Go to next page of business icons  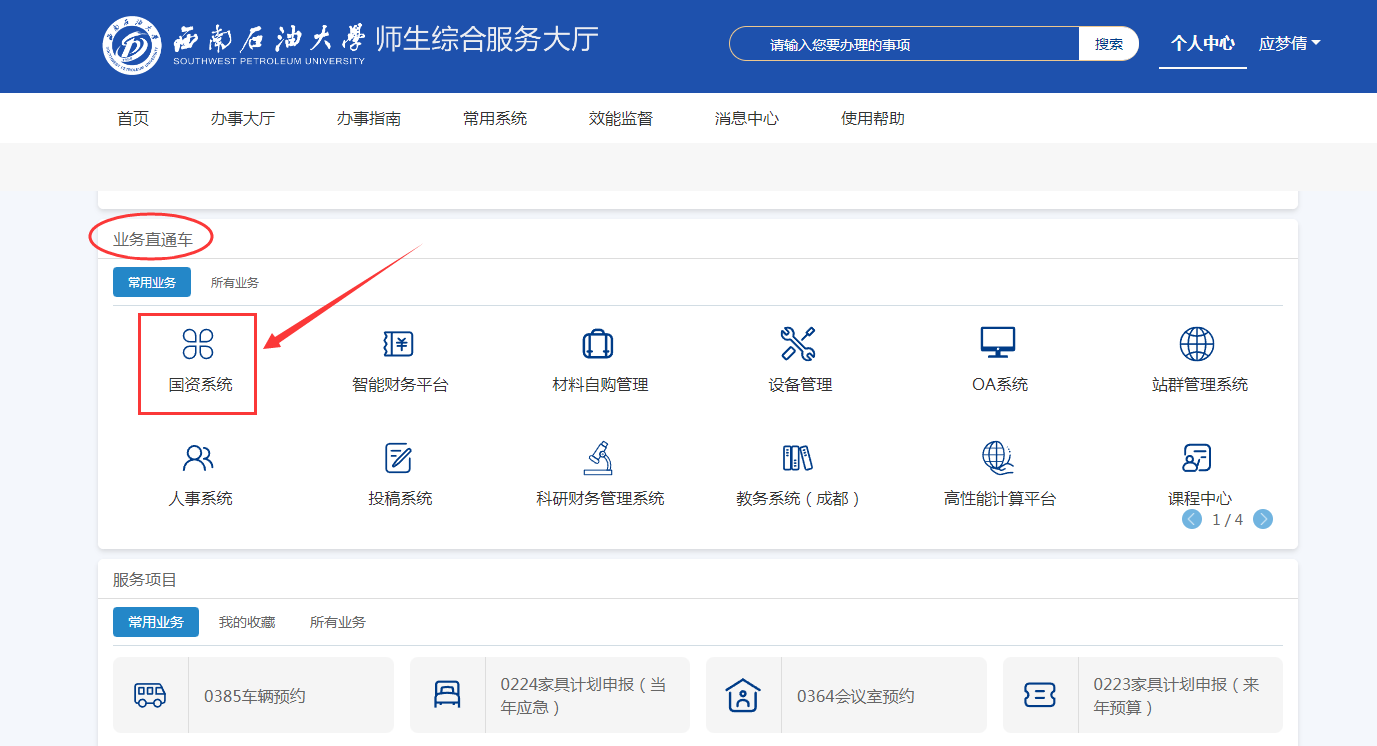pyautogui.click(x=1263, y=519)
